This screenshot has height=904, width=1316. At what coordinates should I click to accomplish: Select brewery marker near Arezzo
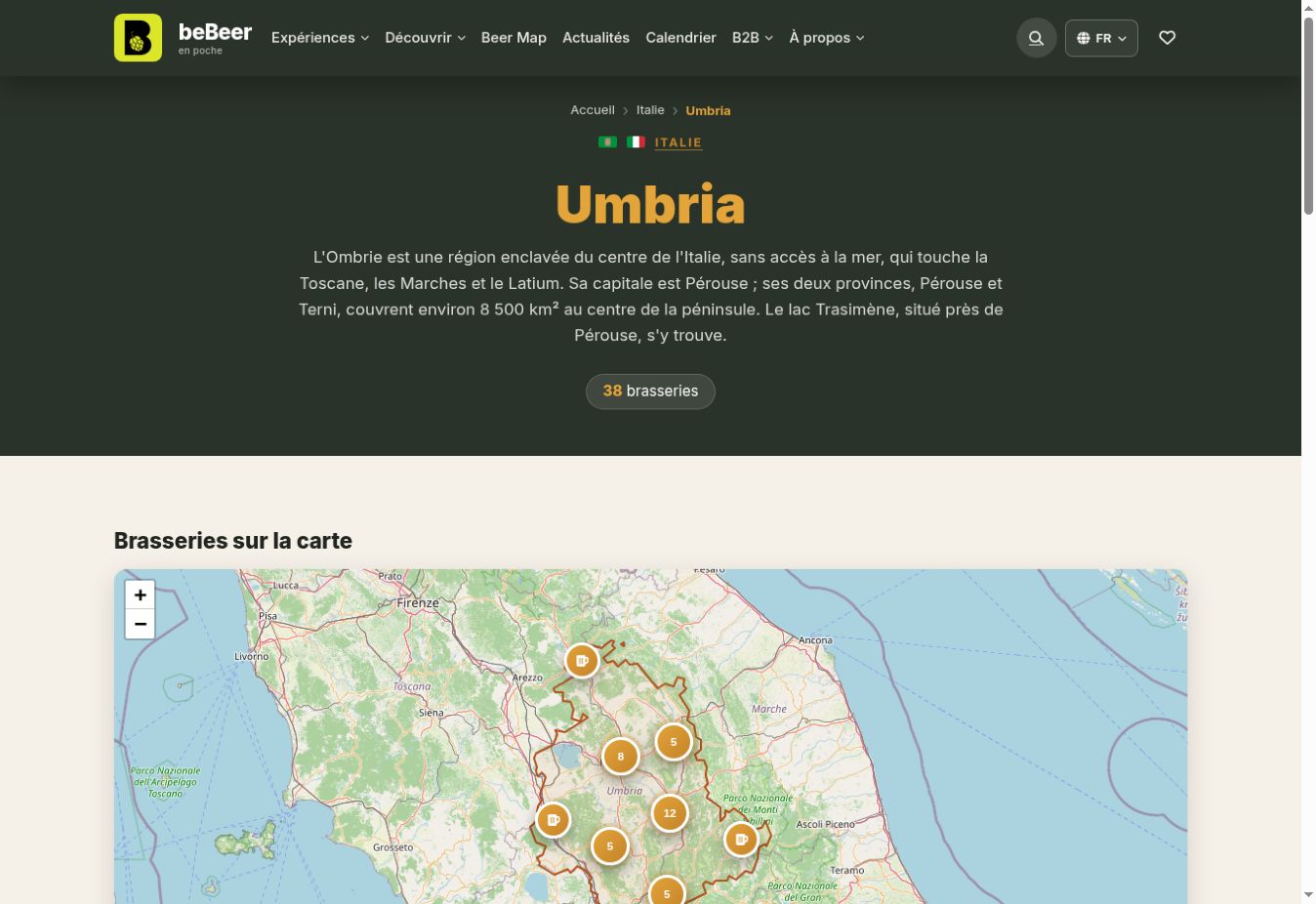pyautogui.click(x=582, y=661)
